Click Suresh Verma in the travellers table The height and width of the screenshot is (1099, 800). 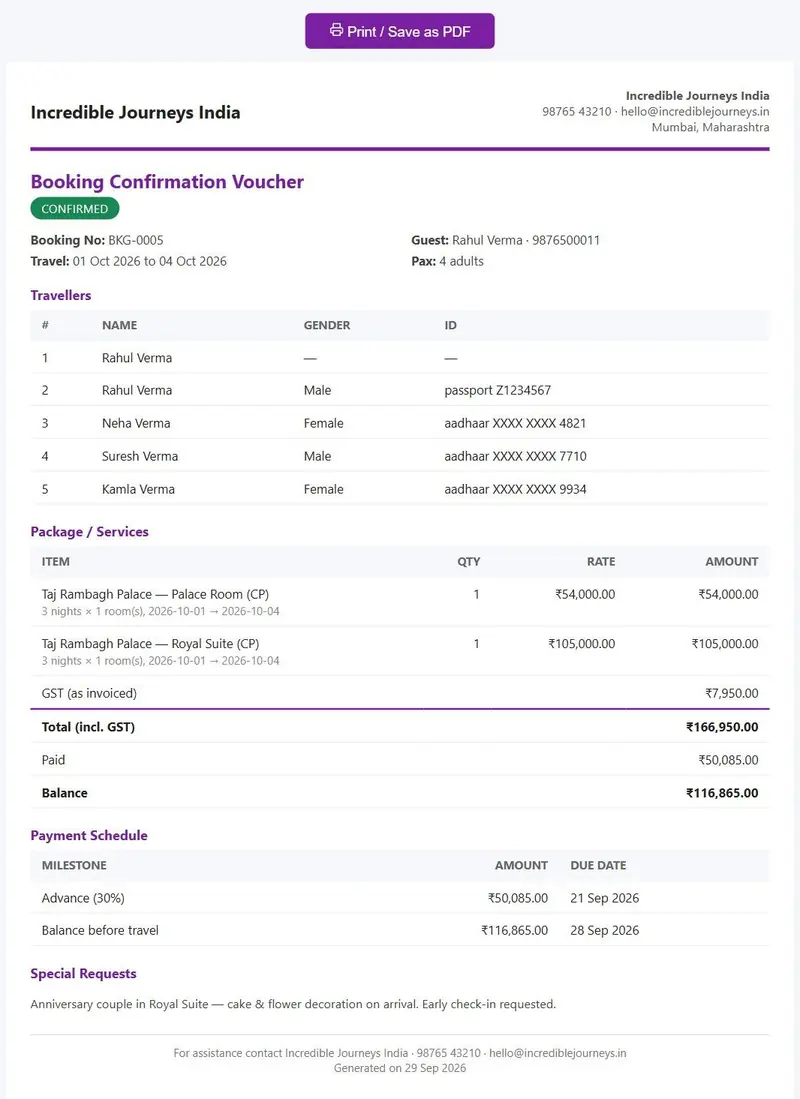pyautogui.click(x=140, y=456)
